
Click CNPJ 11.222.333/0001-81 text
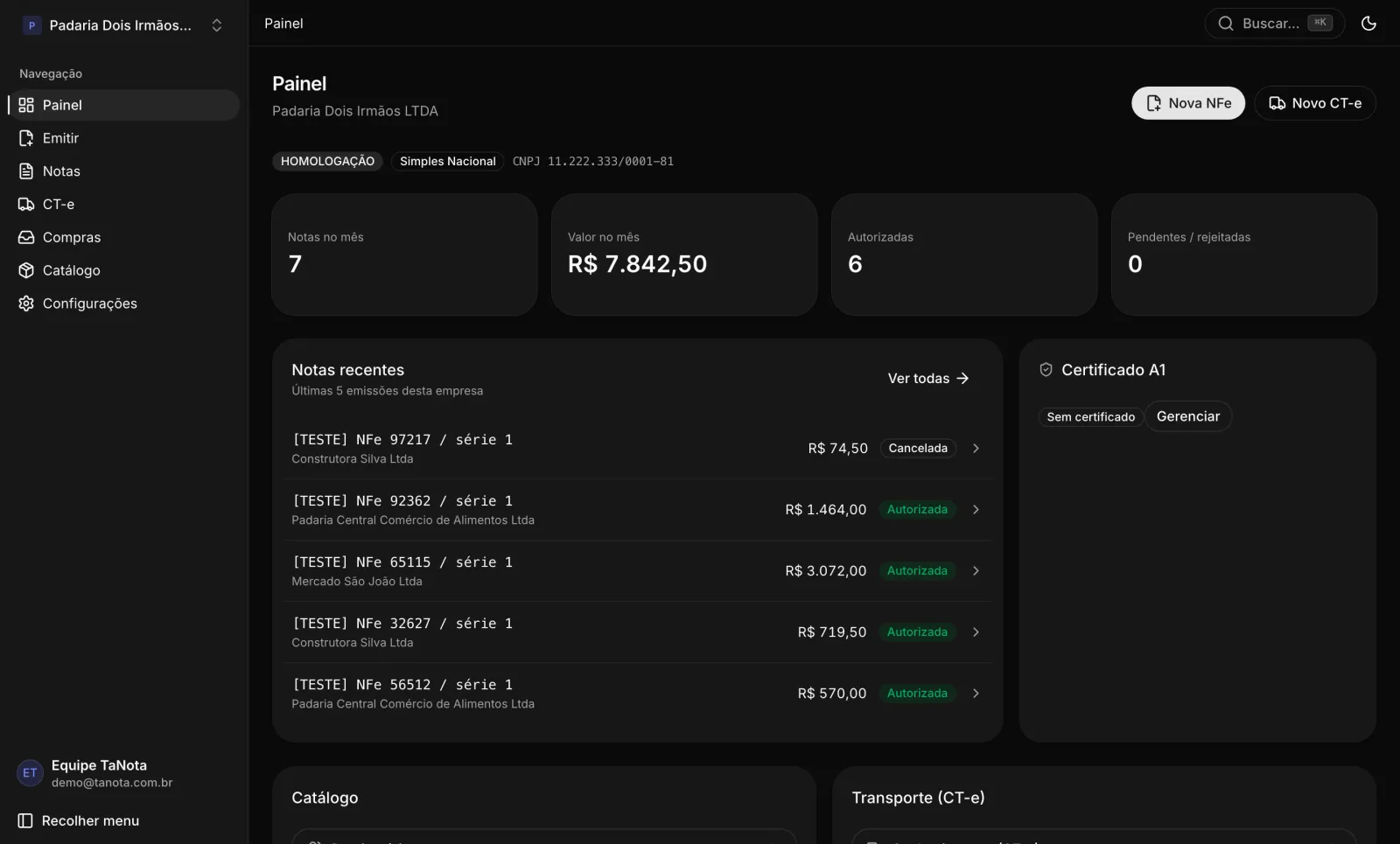tap(593, 162)
